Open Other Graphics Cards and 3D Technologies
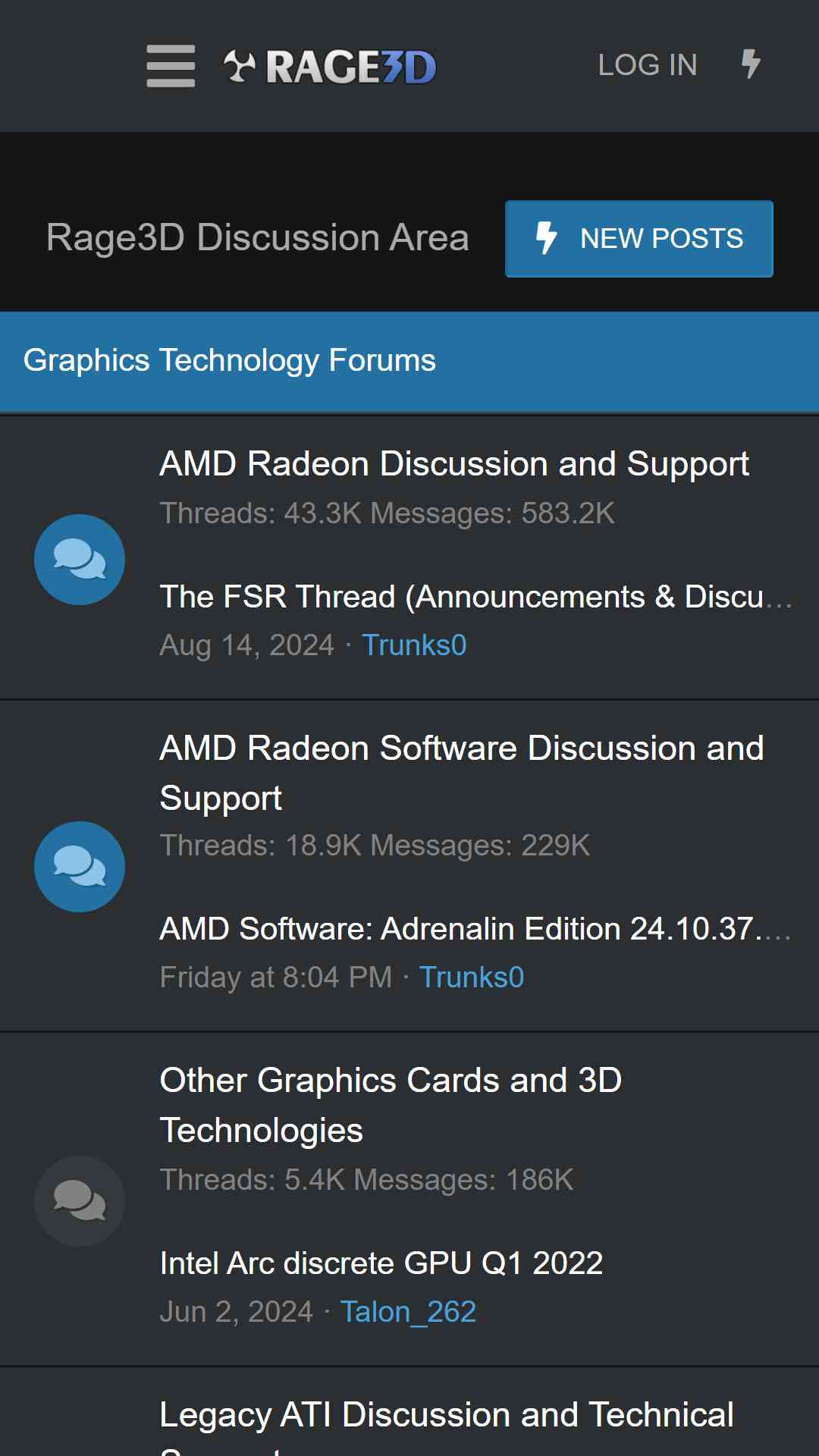The image size is (819, 1456). tap(391, 1105)
